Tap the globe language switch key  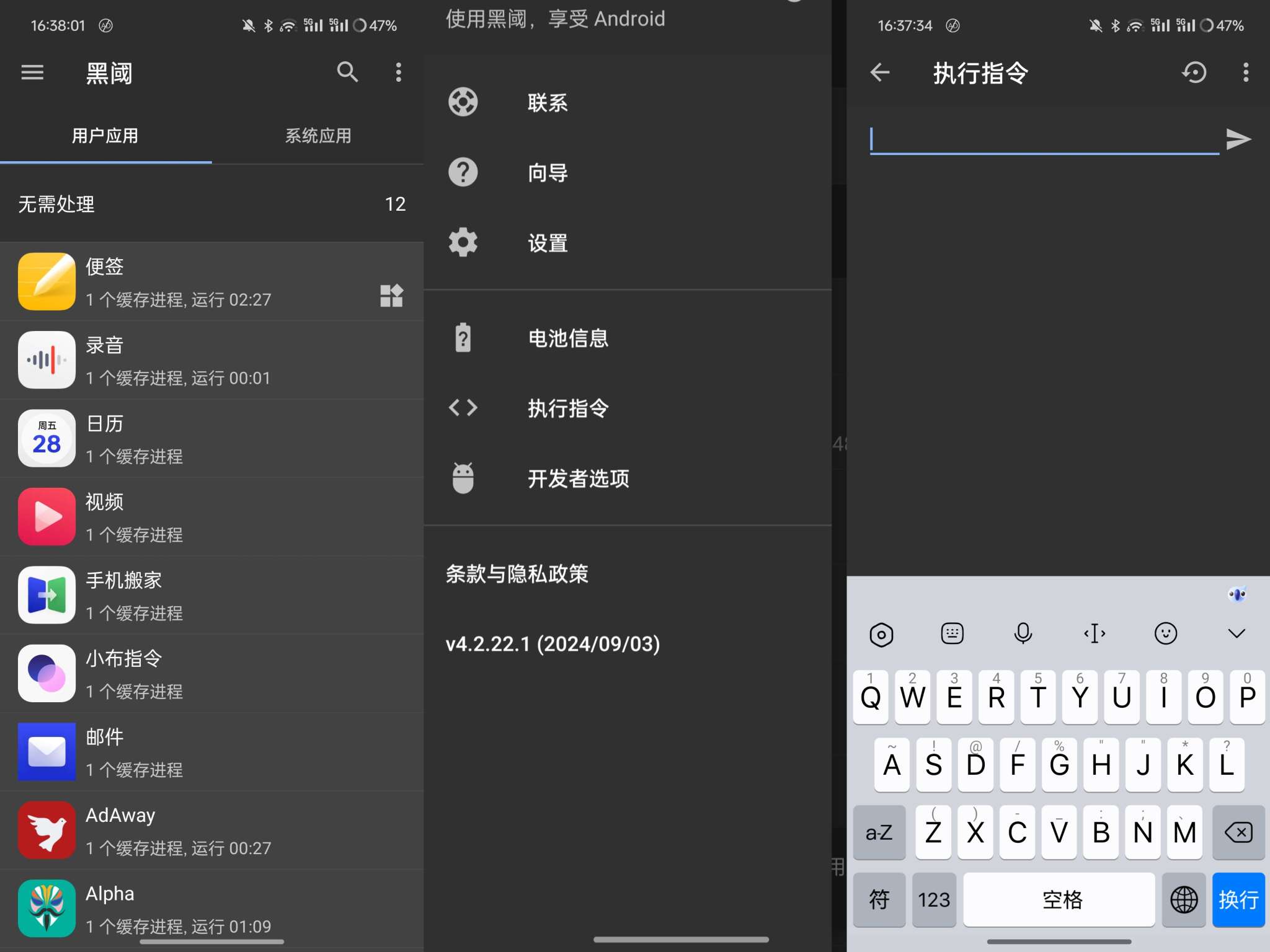click(1184, 899)
